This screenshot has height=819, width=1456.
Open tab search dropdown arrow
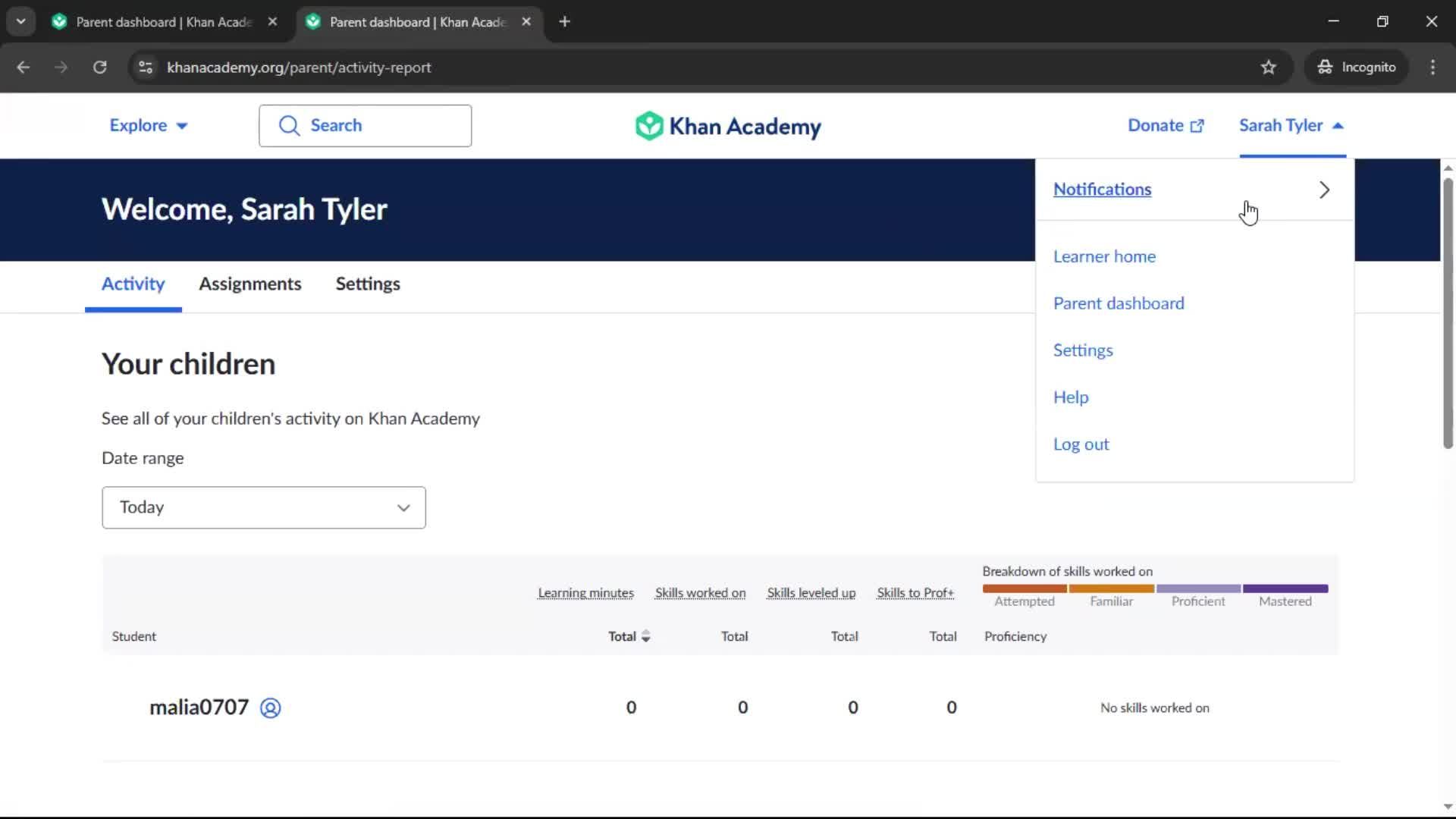tap(21, 22)
